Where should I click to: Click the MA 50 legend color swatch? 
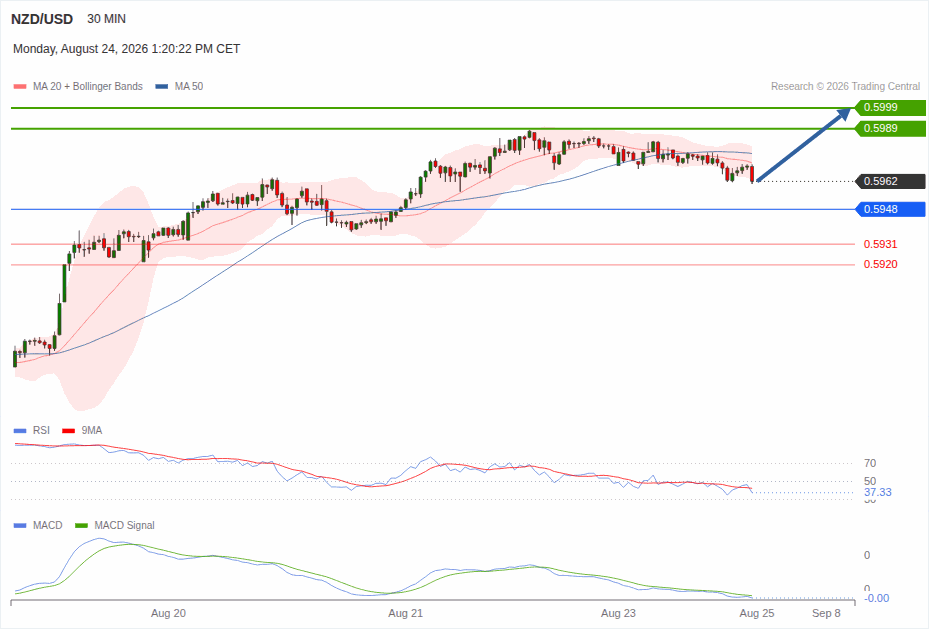[162, 86]
